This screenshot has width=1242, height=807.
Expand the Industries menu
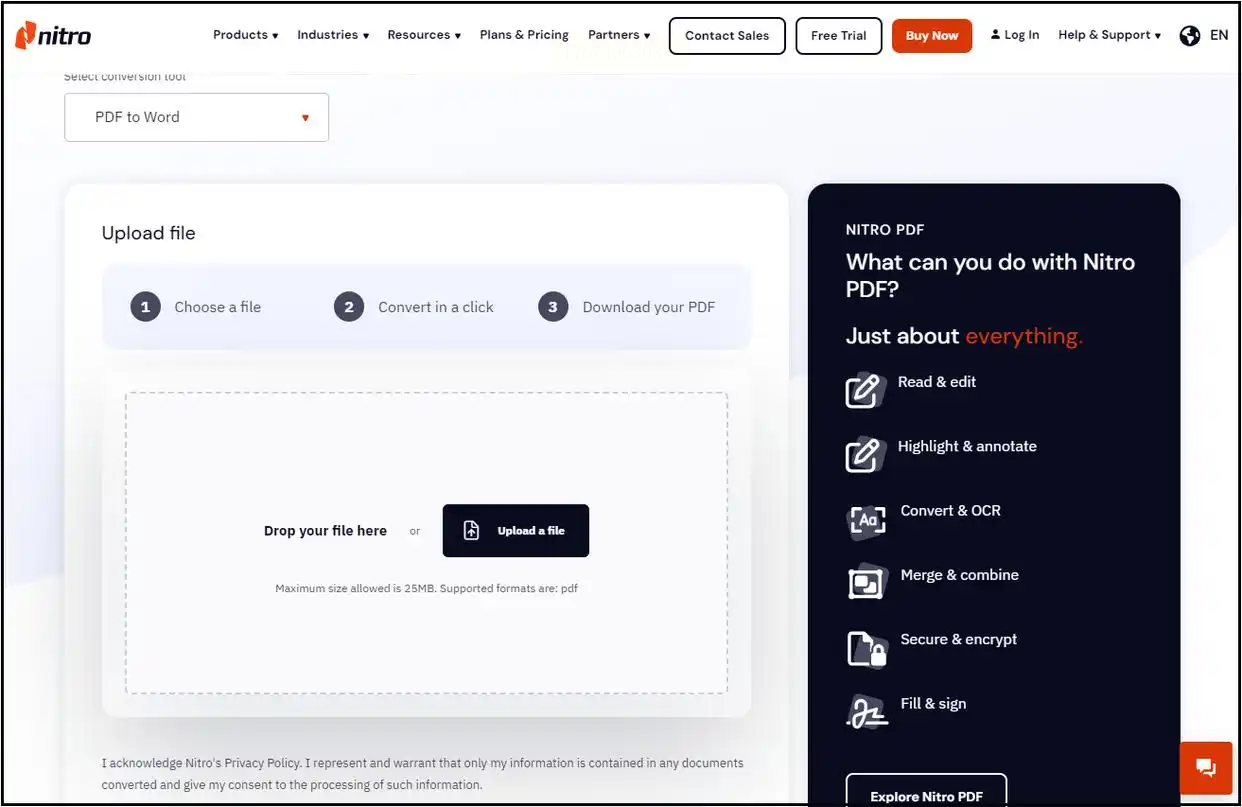tap(333, 35)
